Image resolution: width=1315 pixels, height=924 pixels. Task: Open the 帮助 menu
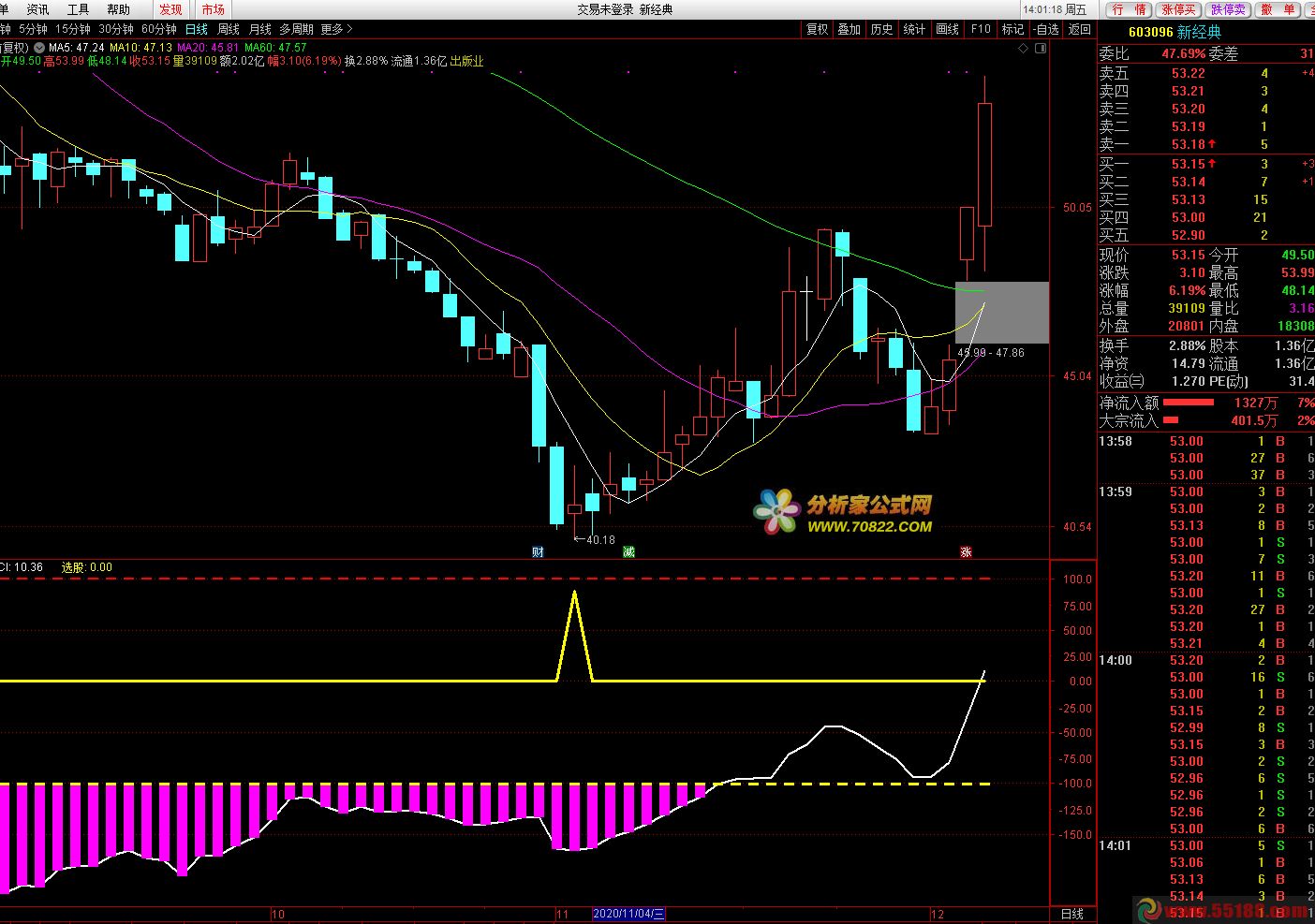tap(119, 9)
